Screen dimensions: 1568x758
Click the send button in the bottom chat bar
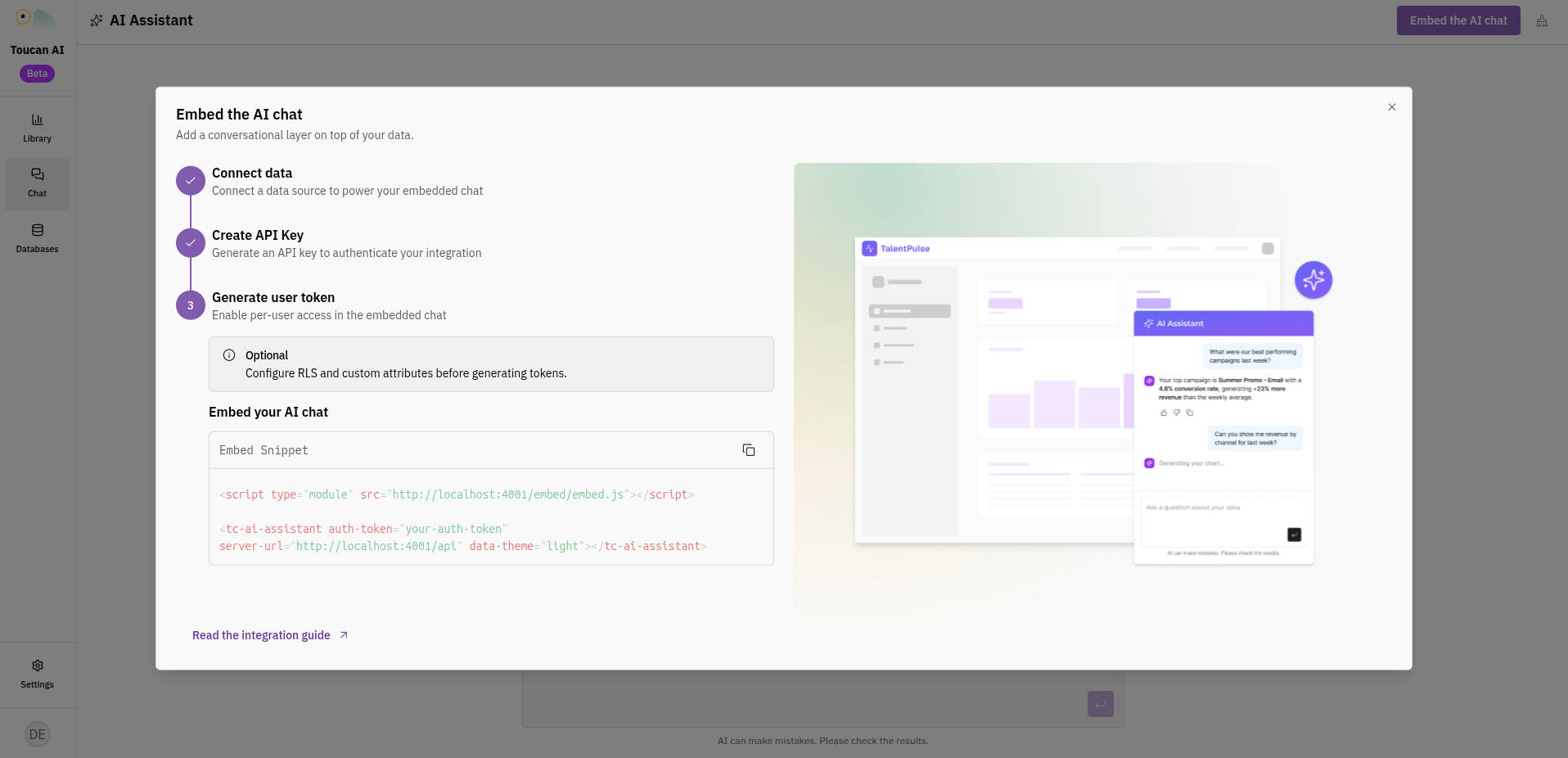coord(1100,703)
